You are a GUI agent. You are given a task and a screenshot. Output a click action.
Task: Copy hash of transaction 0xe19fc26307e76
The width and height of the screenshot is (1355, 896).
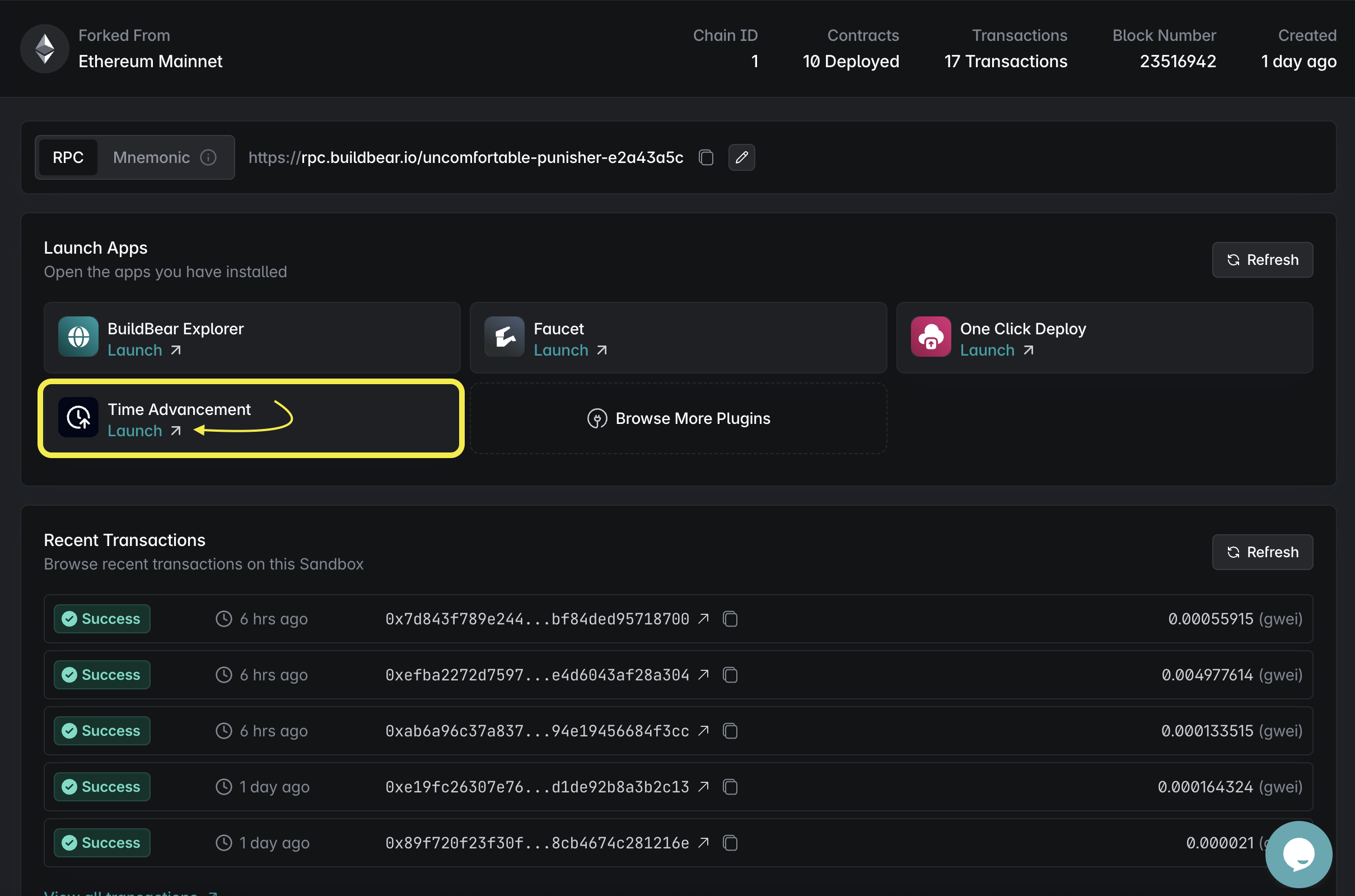pyautogui.click(x=730, y=787)
